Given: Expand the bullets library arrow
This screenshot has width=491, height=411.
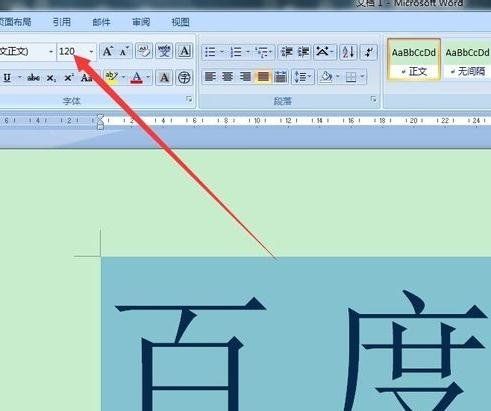Looking at the screenshot, I should 222,52.
